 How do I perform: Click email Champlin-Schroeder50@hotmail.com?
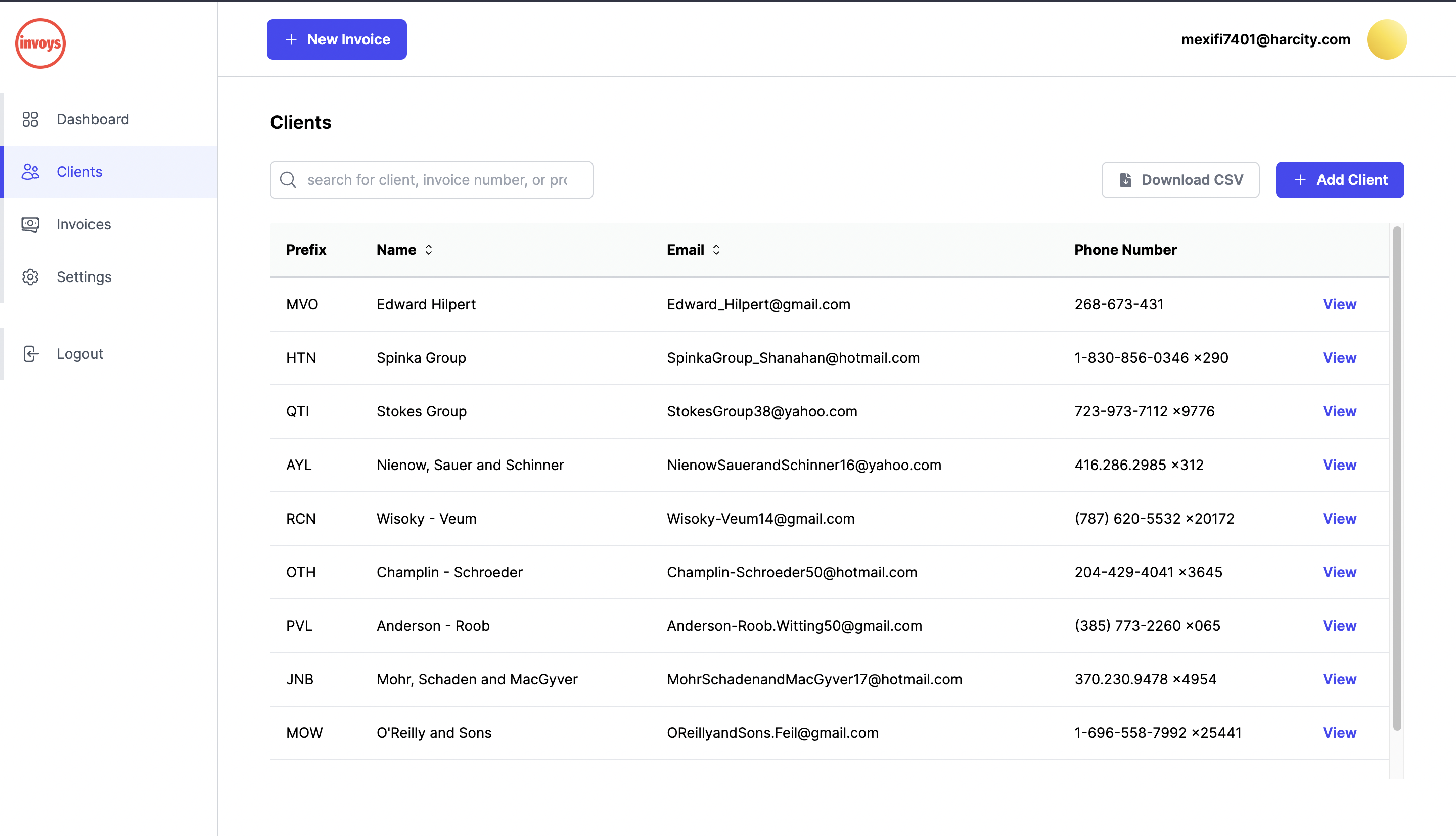pos(792,572)
